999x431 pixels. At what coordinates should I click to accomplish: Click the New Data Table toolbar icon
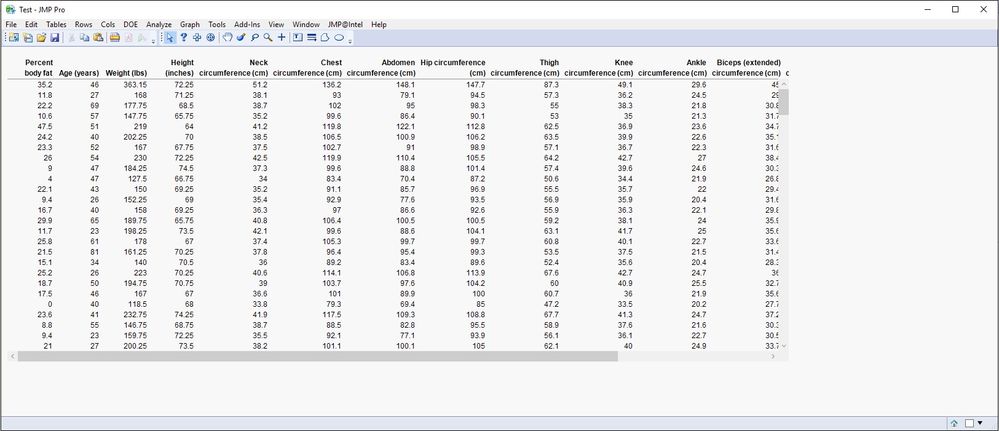point(13,38)
